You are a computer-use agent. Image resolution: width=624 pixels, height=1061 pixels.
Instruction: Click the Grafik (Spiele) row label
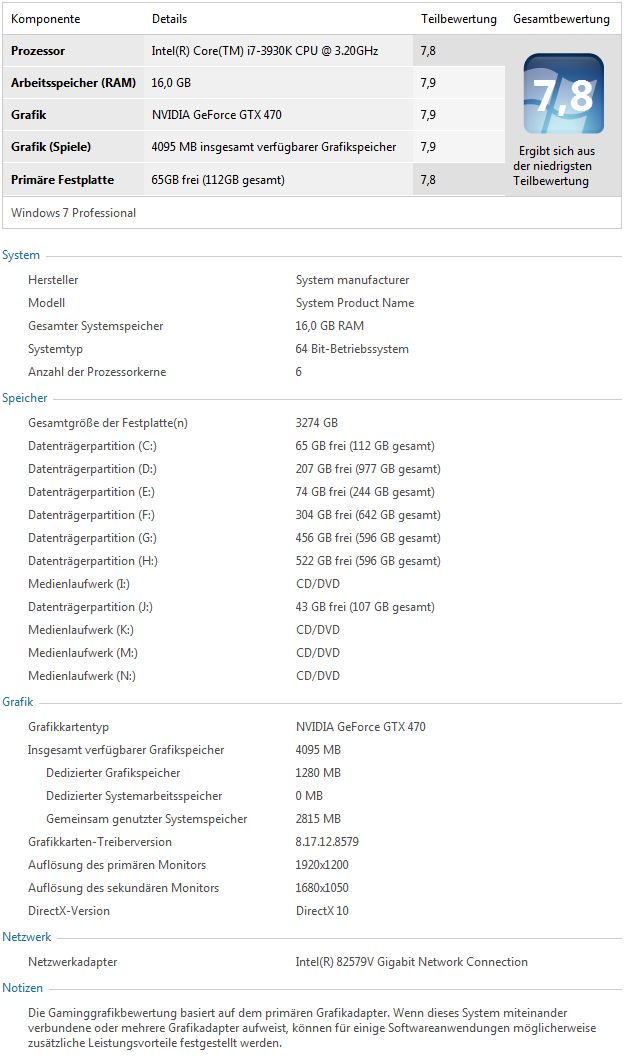click(x=51, y=147)
